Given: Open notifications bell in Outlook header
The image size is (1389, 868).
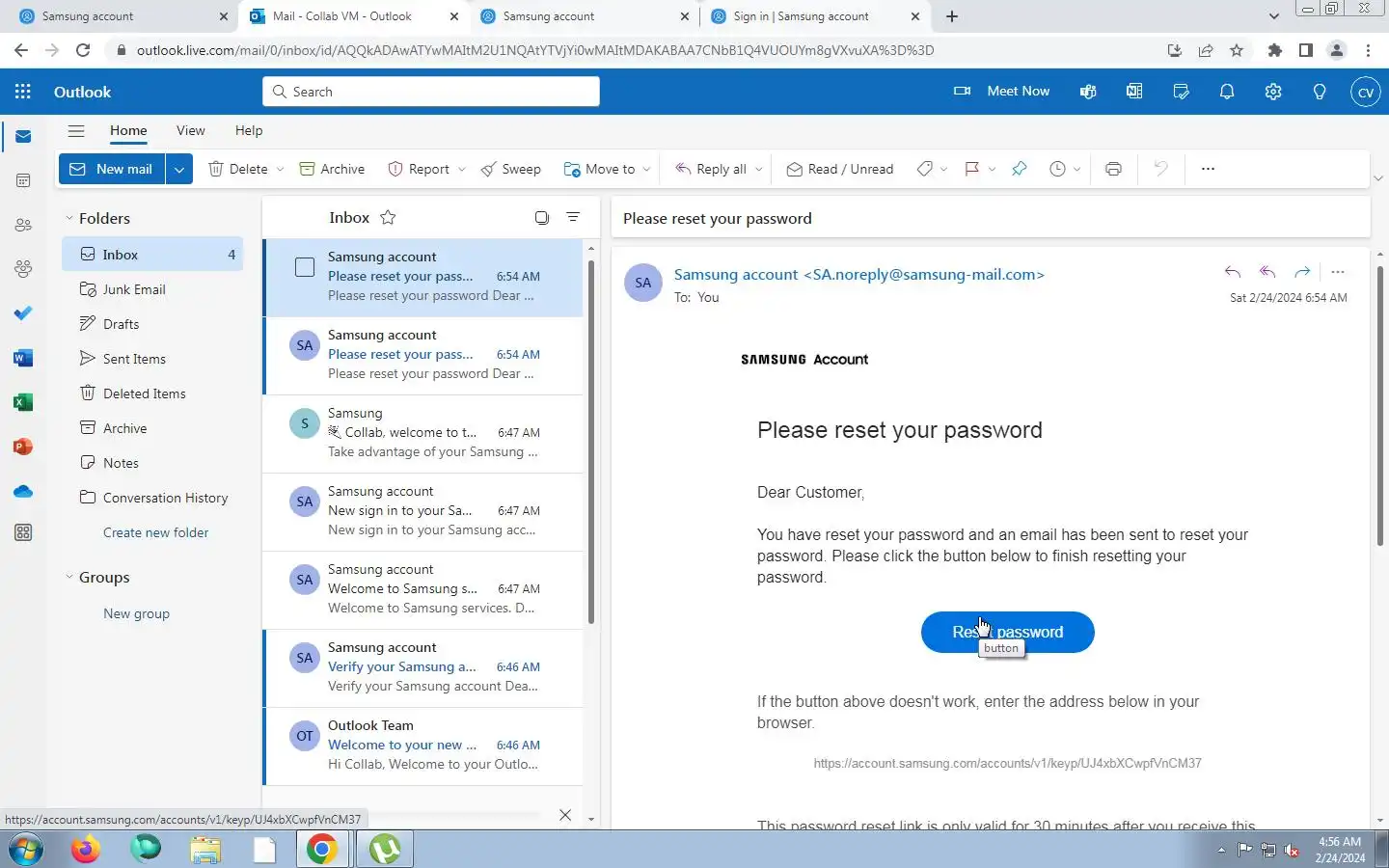Looking at the screenshot, I should pyautogui.click(x=1227, y=92).
